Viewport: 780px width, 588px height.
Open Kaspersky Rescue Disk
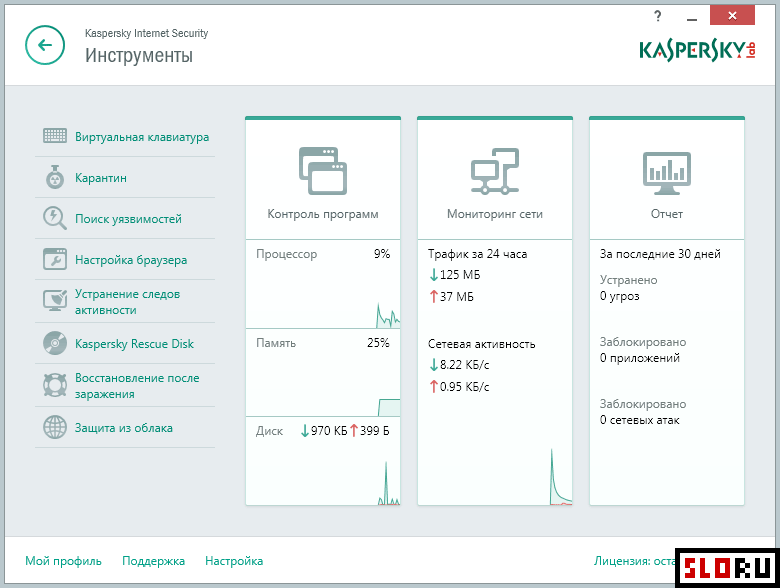click(134, 344)
